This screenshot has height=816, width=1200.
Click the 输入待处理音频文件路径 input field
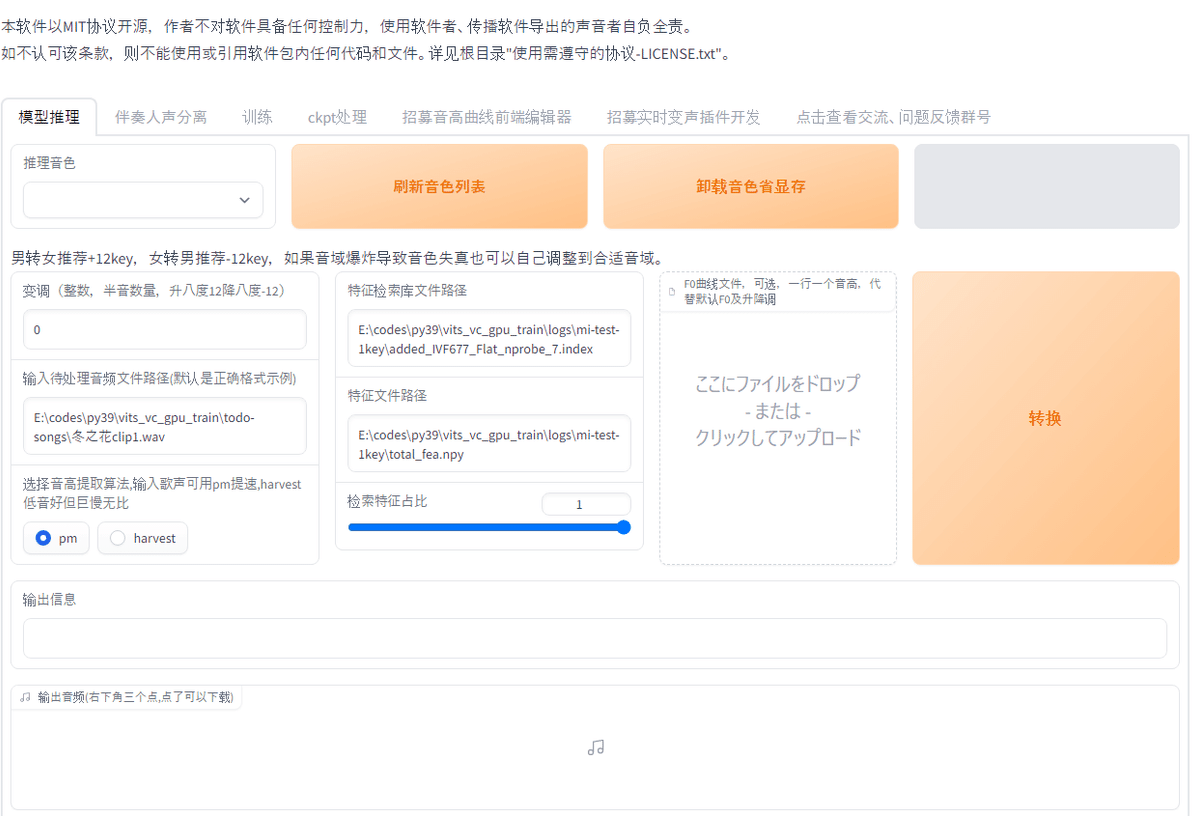point(165,426)
